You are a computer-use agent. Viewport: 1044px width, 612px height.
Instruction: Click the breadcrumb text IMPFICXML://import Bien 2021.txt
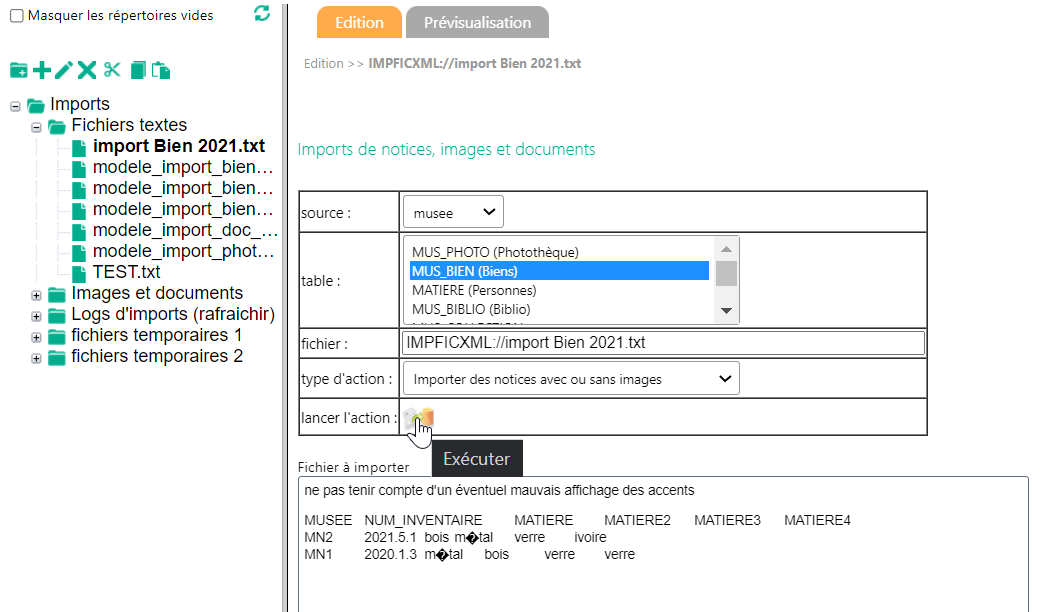(475, 63)
